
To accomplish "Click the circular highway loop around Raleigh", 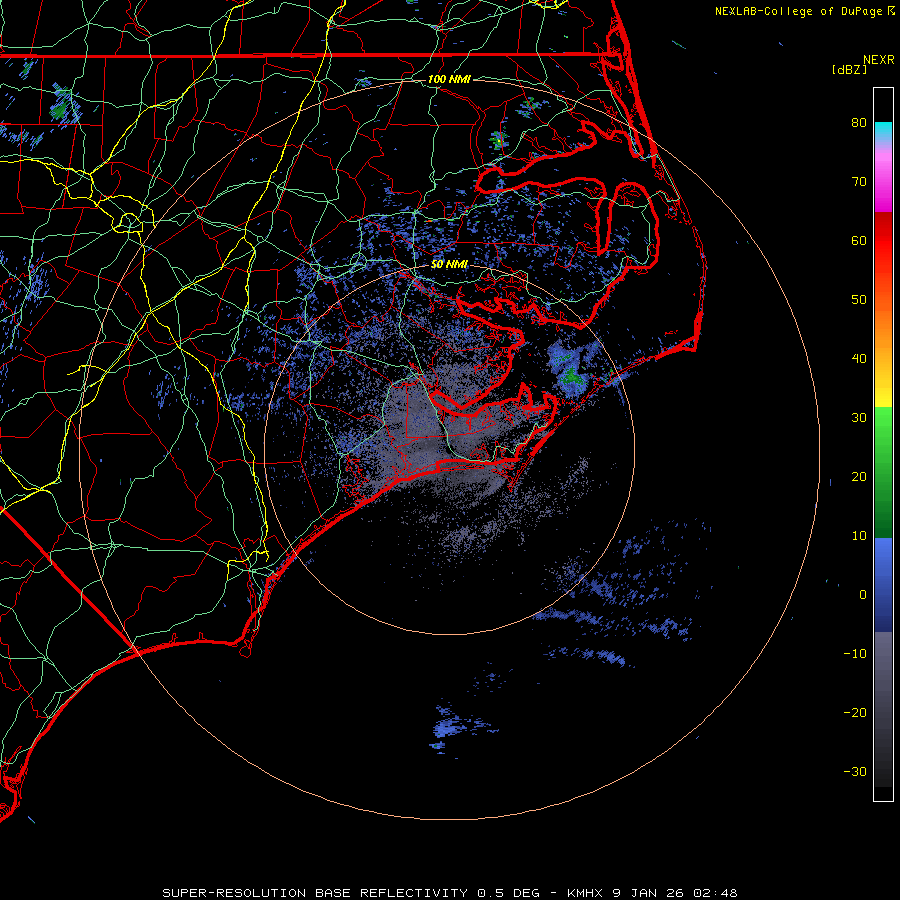I will pyautogui.click(x=129, y=222).
